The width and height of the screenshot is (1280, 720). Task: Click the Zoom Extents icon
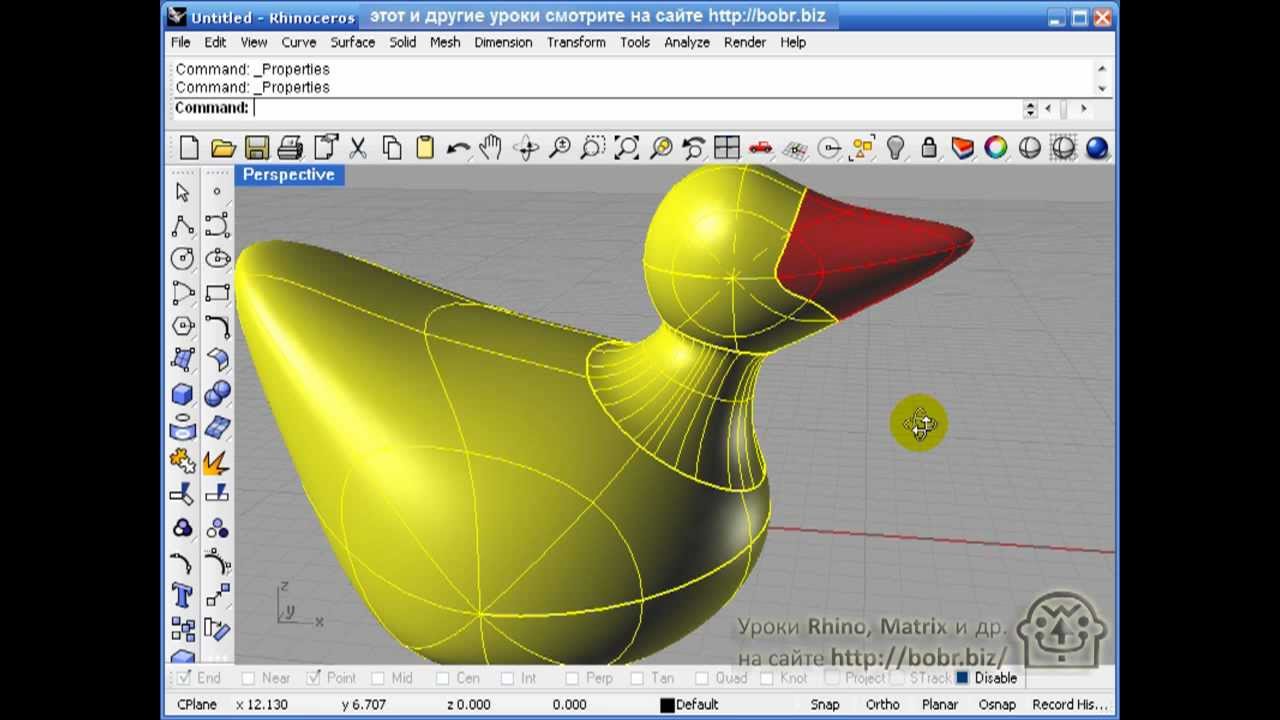[627, 148]
